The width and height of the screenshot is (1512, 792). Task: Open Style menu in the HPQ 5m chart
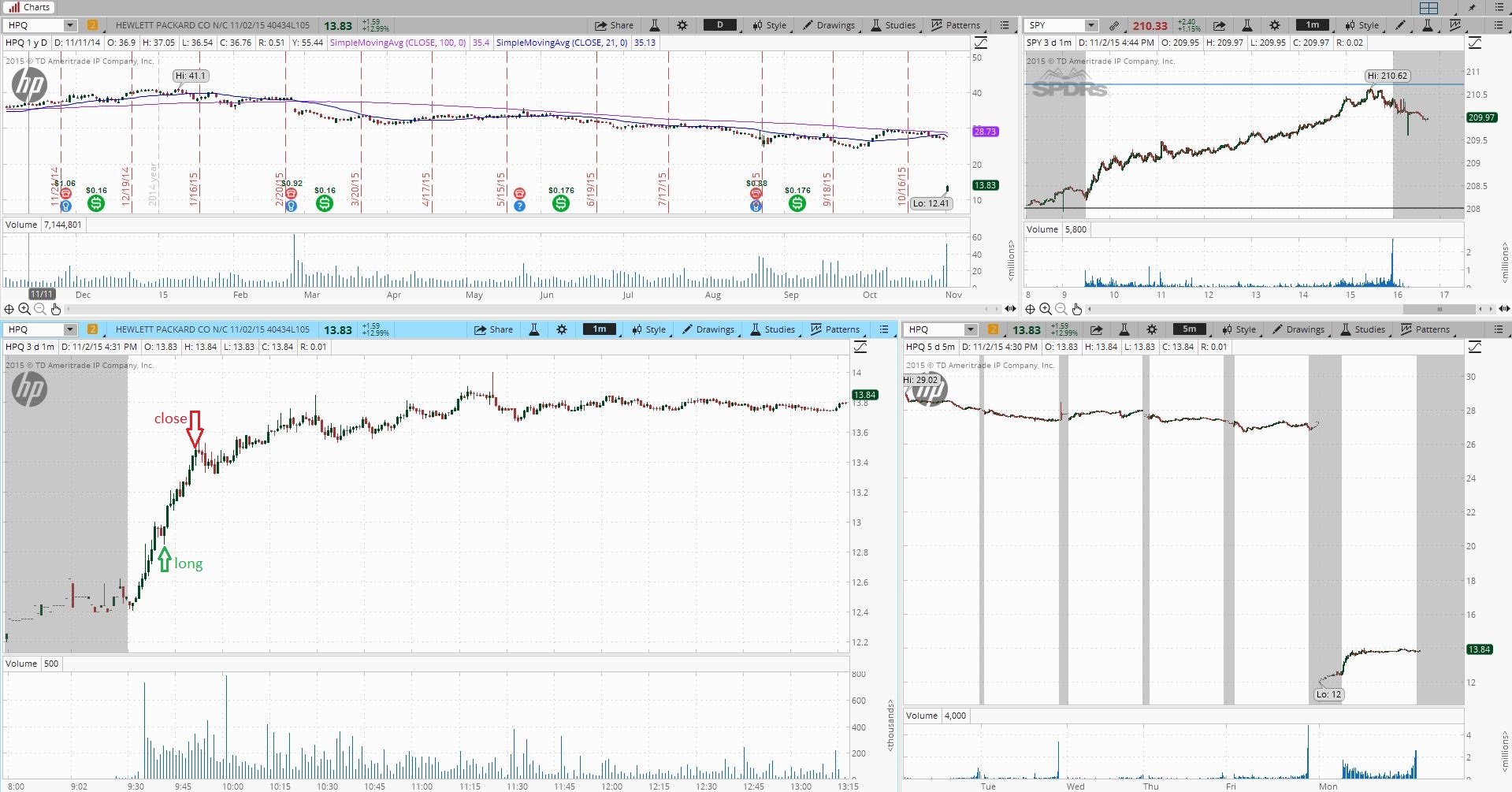[1239, 329]
